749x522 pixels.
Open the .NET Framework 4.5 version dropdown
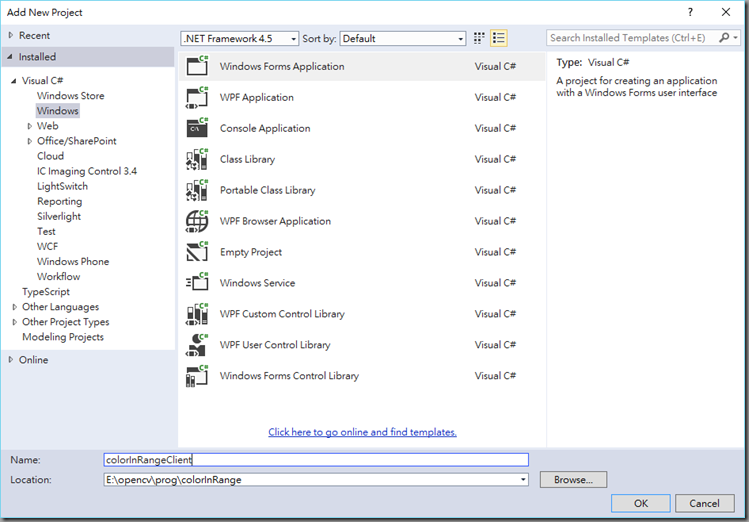point(239,39)
